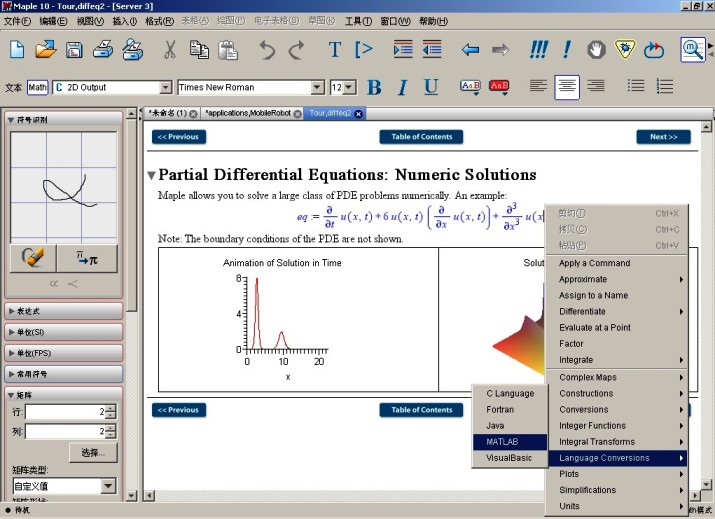Align text to the right
Screen dimensions: 715x519
click(x=596, y=86)
